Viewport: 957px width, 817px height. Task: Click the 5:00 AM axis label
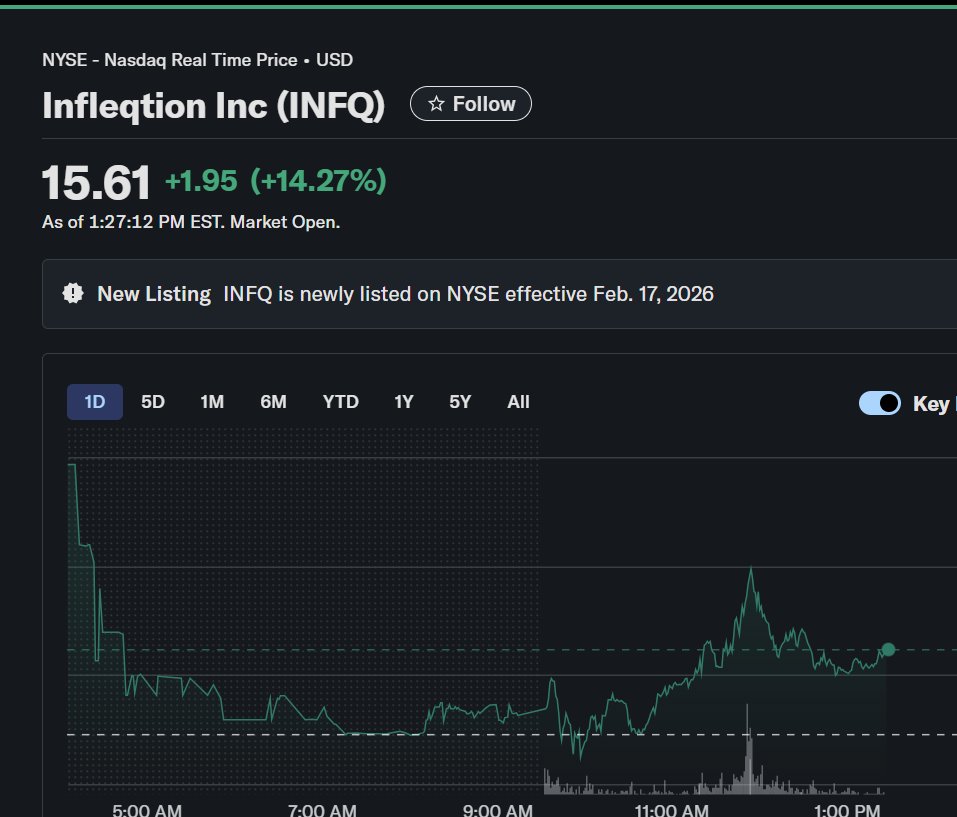147,810
